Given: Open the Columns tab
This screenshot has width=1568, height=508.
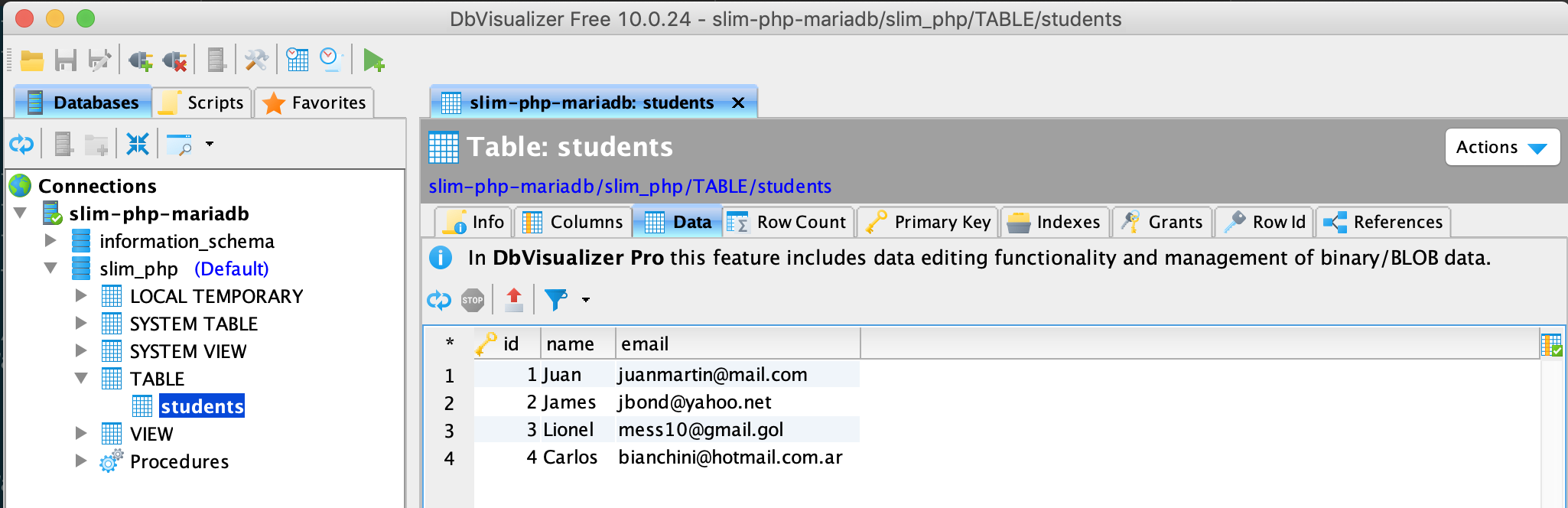Looking at the screenshot, I should coord(573,222).
